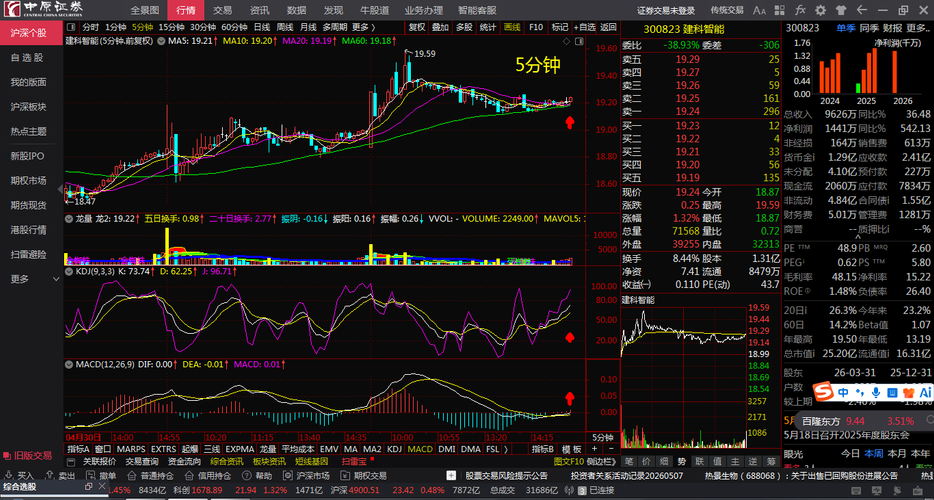
Task: Click the back arrow icon in title bar
Action: [x=861, y=10]
